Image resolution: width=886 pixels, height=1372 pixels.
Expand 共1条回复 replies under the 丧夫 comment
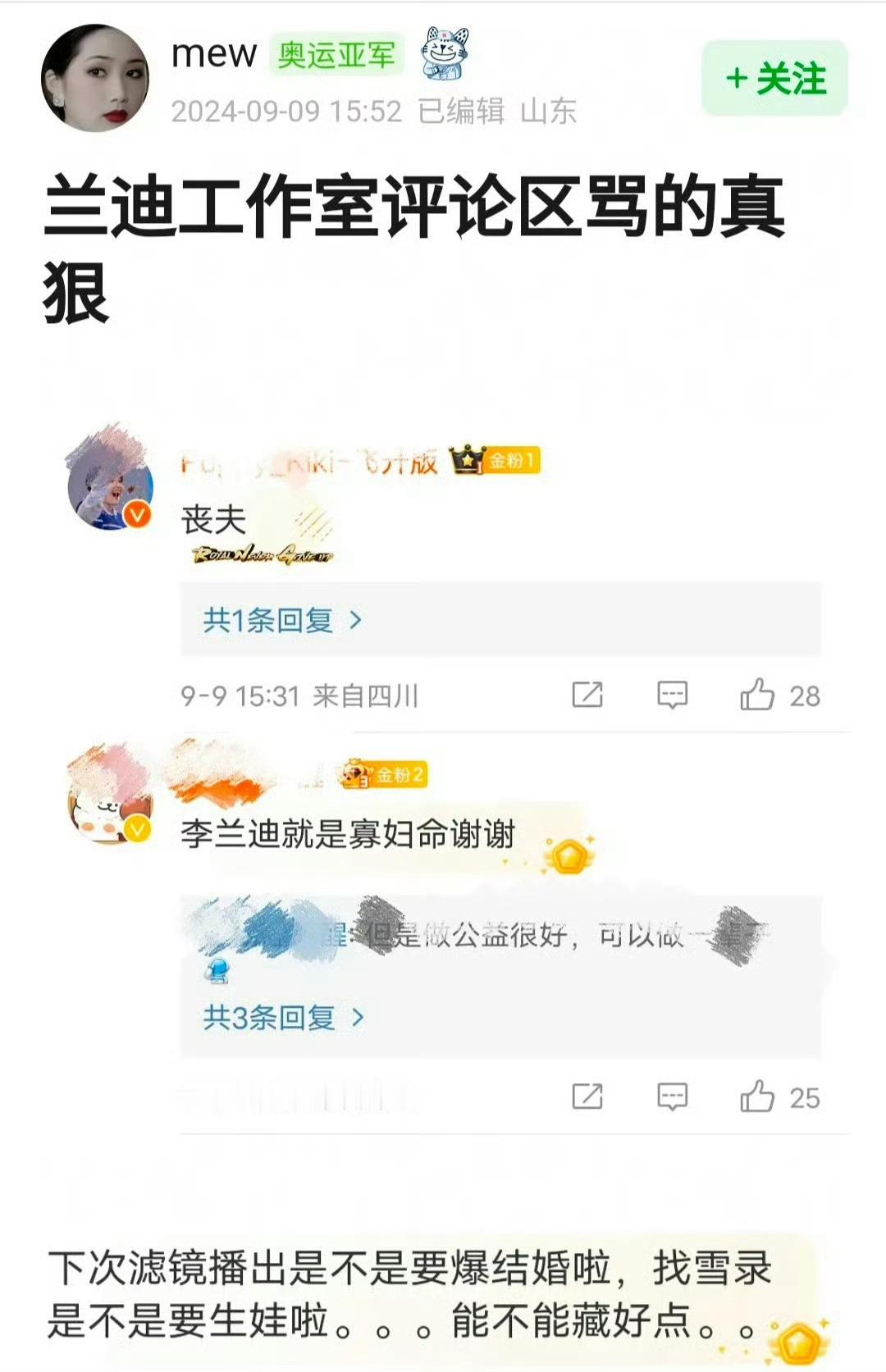coord(282,621)
